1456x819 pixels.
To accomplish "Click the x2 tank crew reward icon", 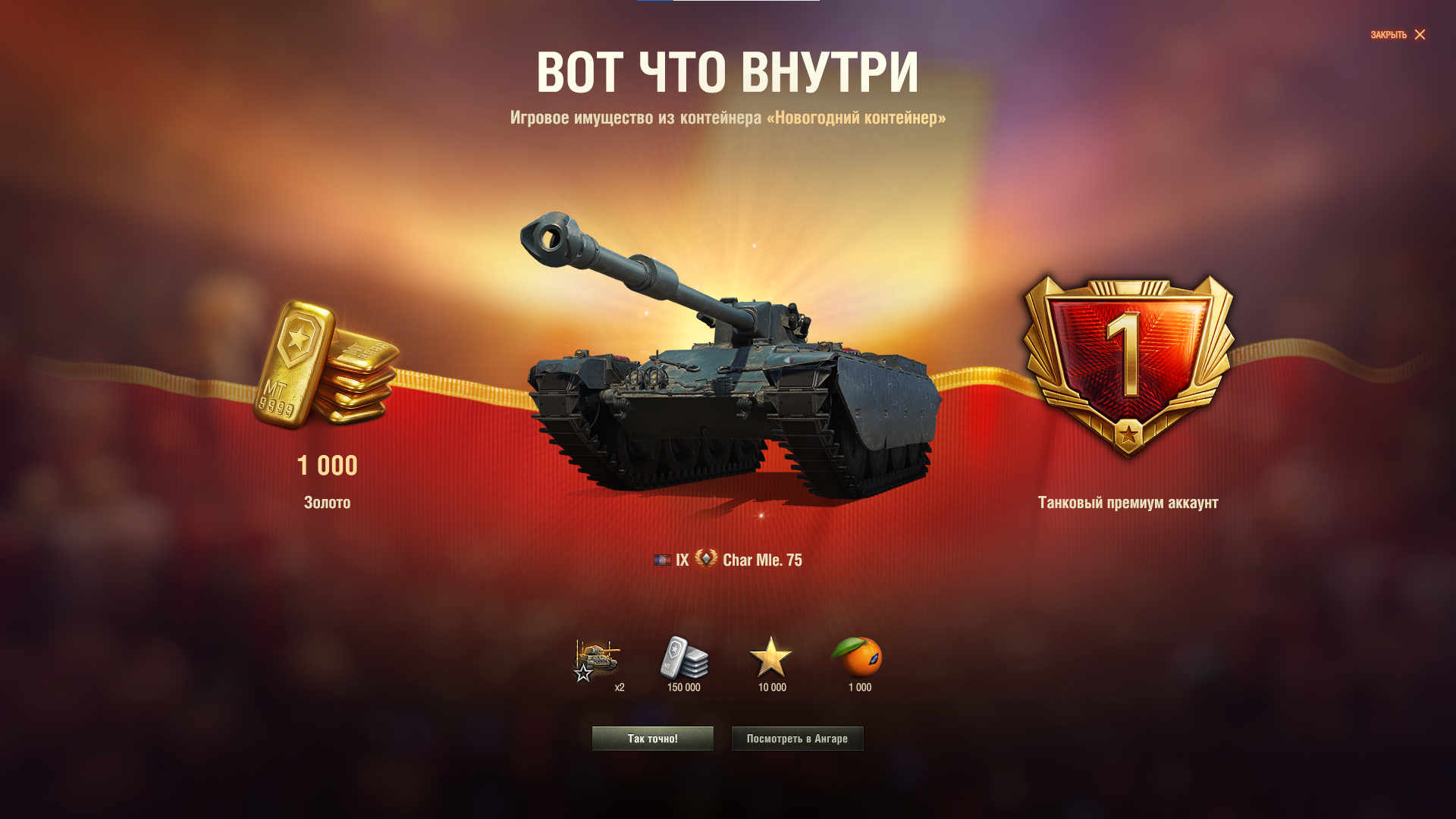I will pos(598,660).
